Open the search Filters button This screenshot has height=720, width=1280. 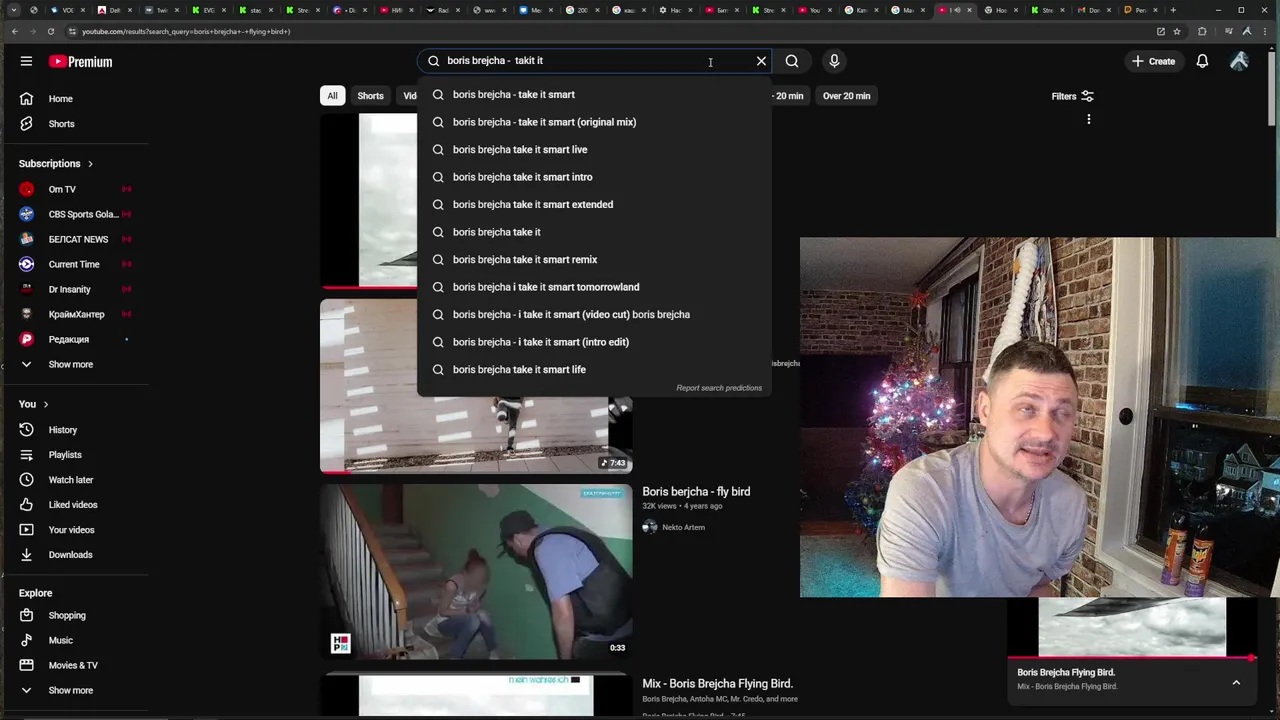pyautogui.click(x=1073, y=96)
